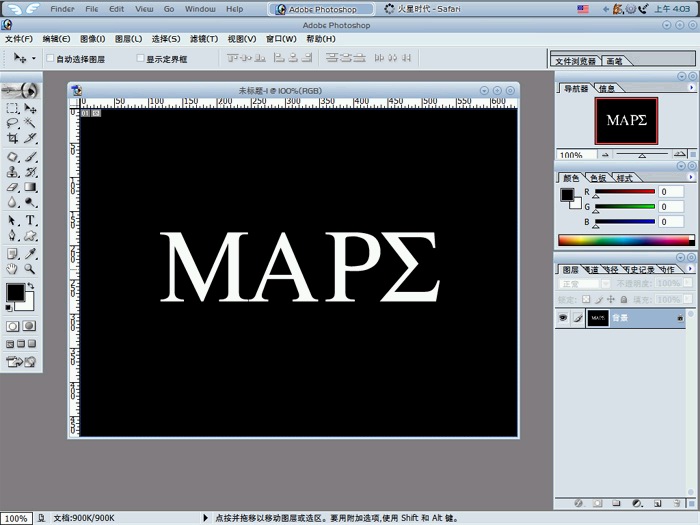
Task: Expand the status bar info arrow
Action: (206, 518)
